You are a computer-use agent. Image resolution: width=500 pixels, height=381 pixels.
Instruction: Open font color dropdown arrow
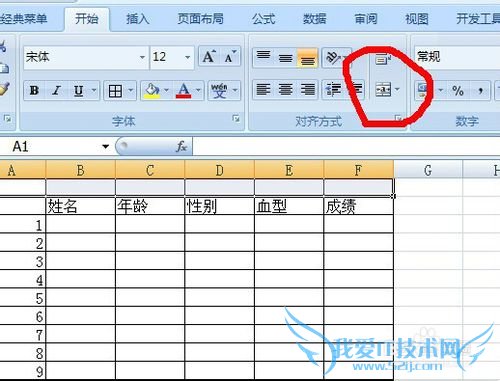click(198, 90)
